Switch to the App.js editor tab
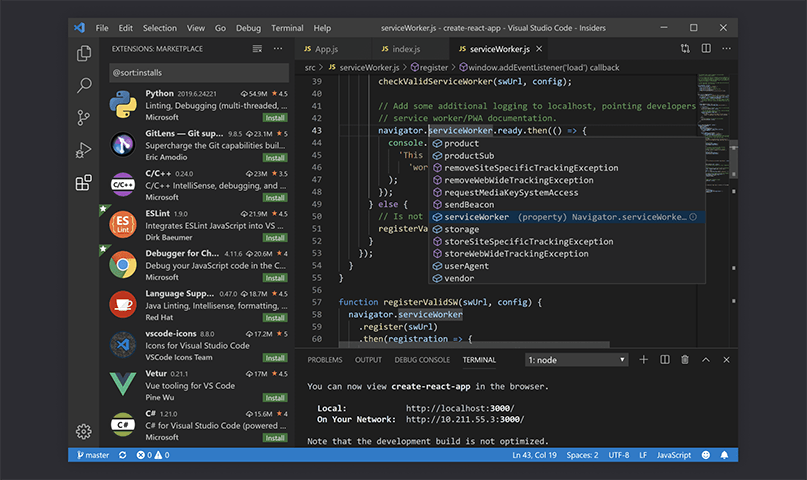The width and height of the screenshot is (807, 480). (x=321, y=48)
